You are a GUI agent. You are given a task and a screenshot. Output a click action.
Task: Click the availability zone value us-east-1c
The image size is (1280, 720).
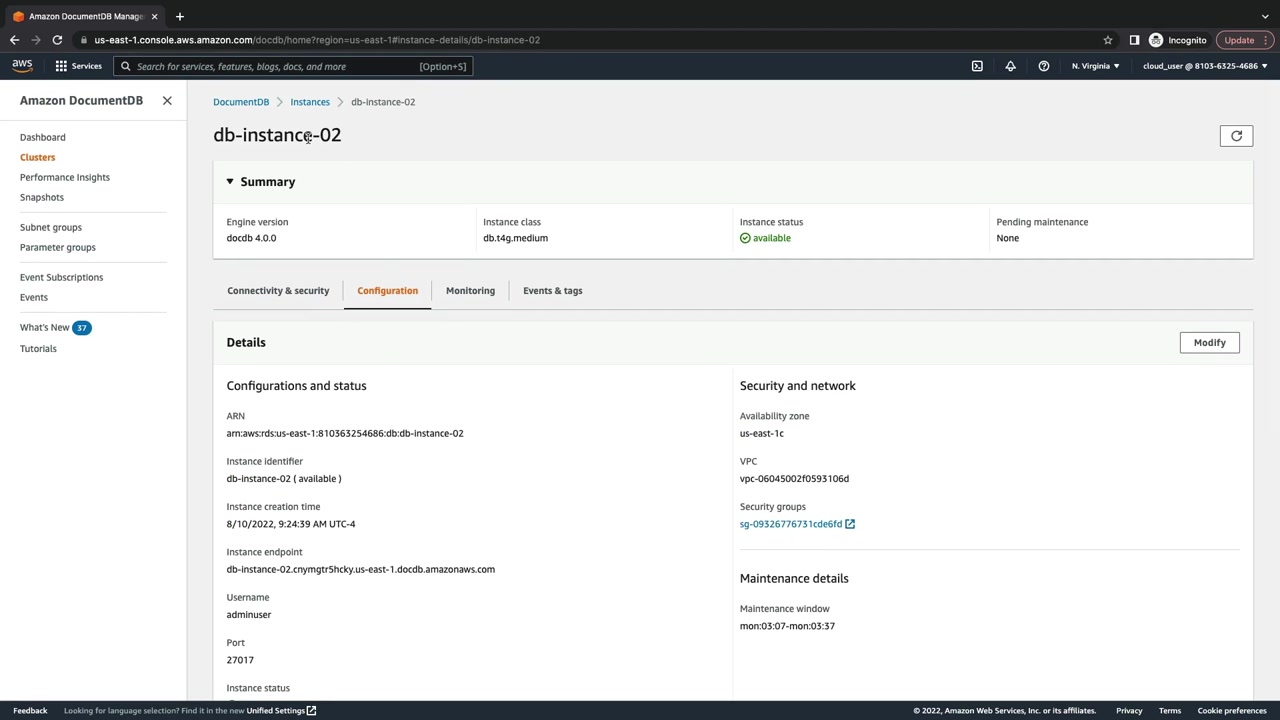point(762,434)
